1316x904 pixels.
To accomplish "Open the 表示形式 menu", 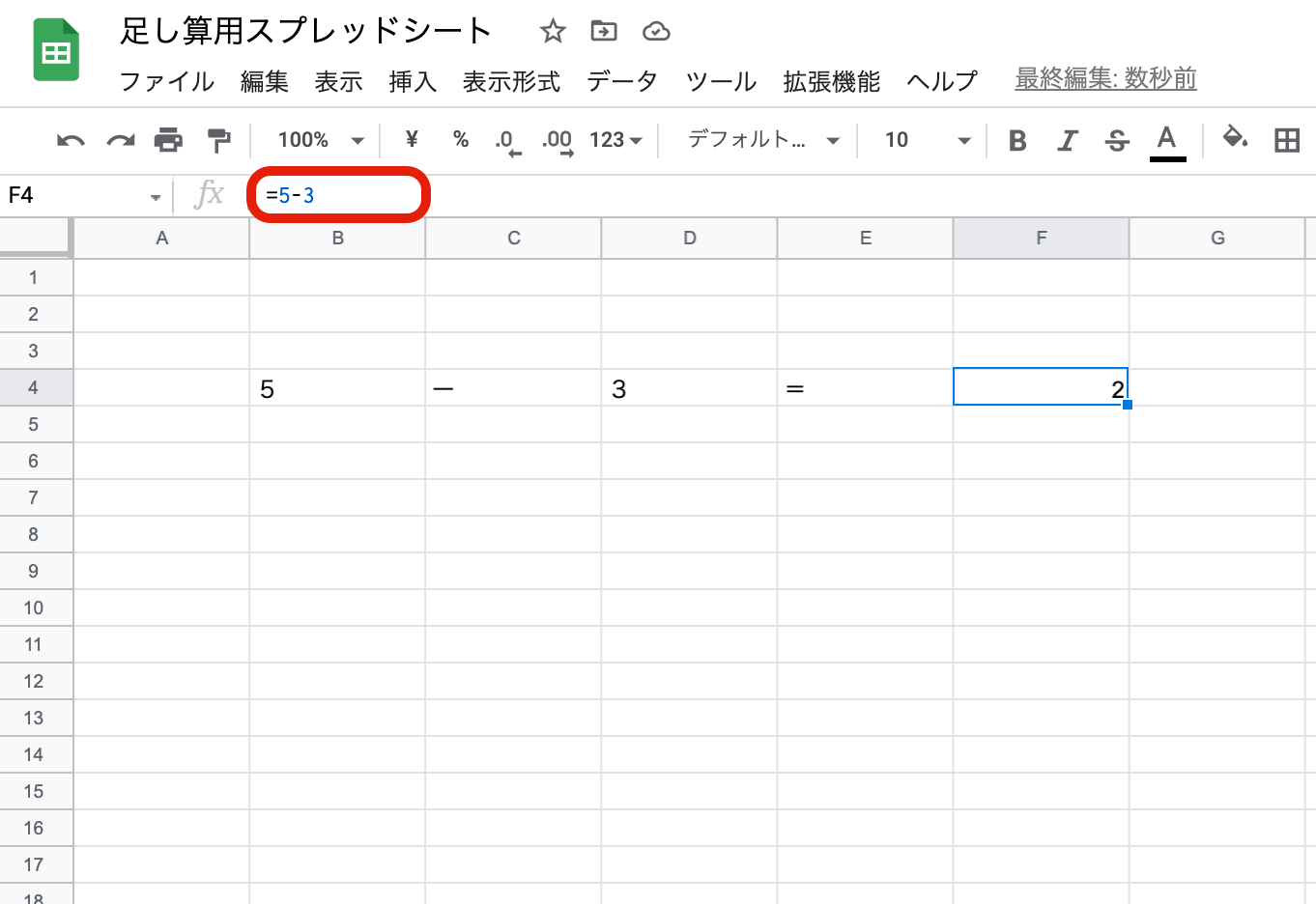I will pos(512,81).
